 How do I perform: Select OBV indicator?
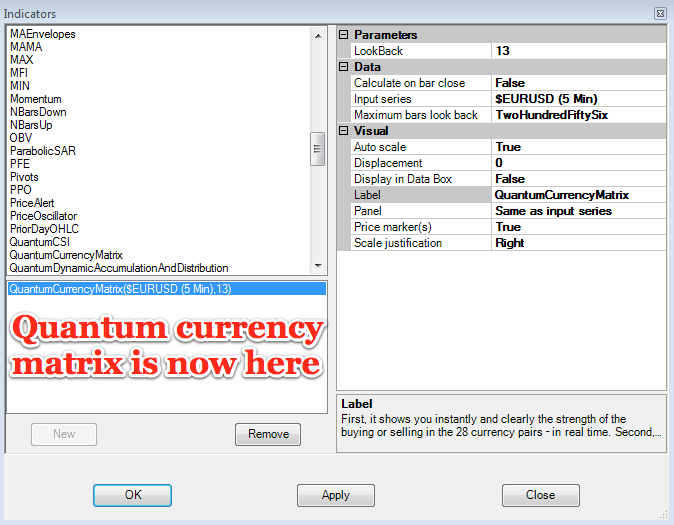21,138
